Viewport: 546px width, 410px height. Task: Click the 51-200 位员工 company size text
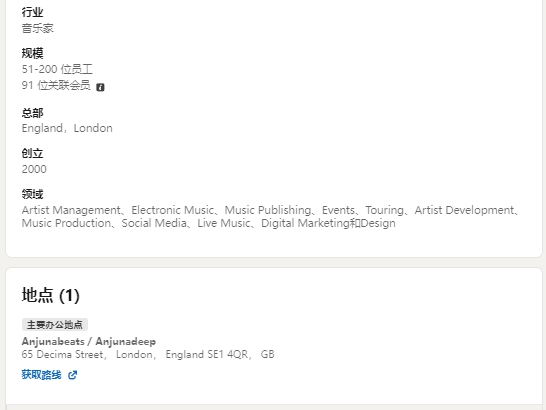click(57, 69)
